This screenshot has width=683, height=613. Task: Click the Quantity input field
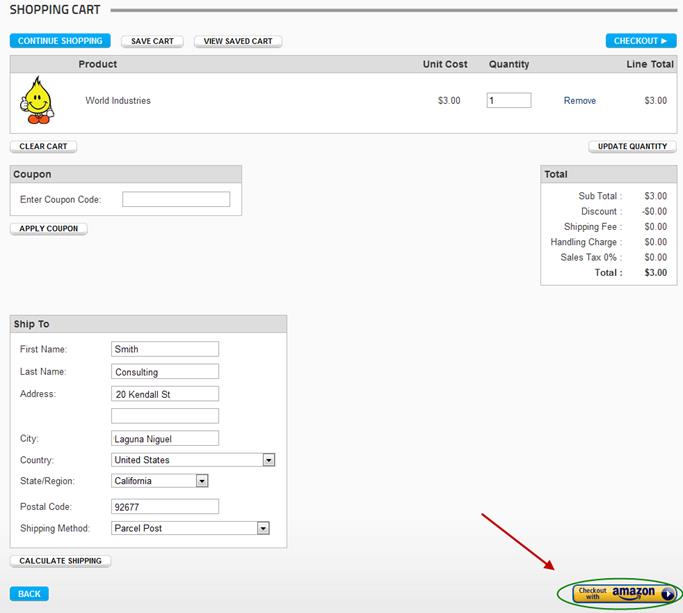pyautogui.click(x=508, y=101)
